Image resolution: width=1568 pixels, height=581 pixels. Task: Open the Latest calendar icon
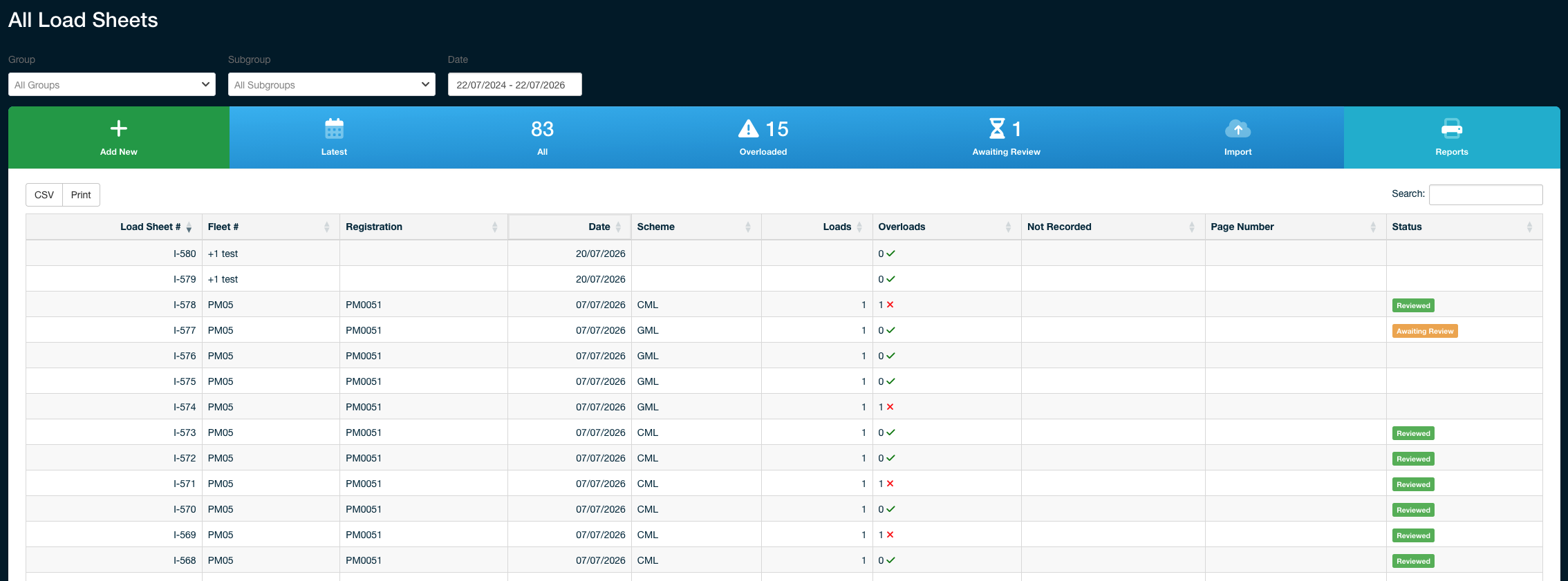(334, 128)
